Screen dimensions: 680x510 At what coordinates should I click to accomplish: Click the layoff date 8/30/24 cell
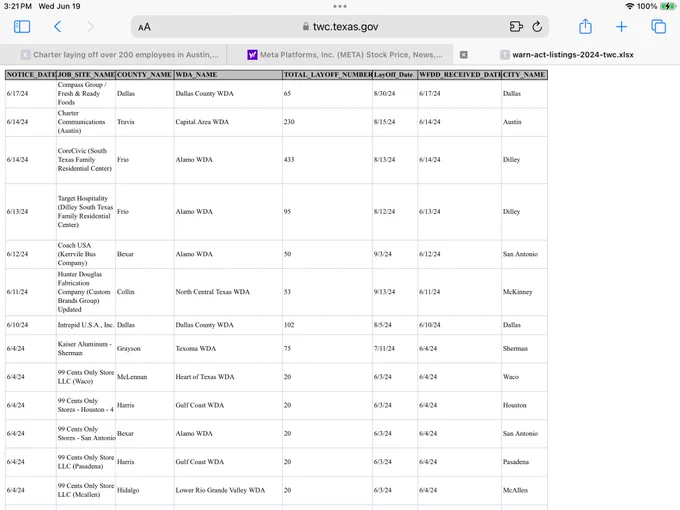395,94
